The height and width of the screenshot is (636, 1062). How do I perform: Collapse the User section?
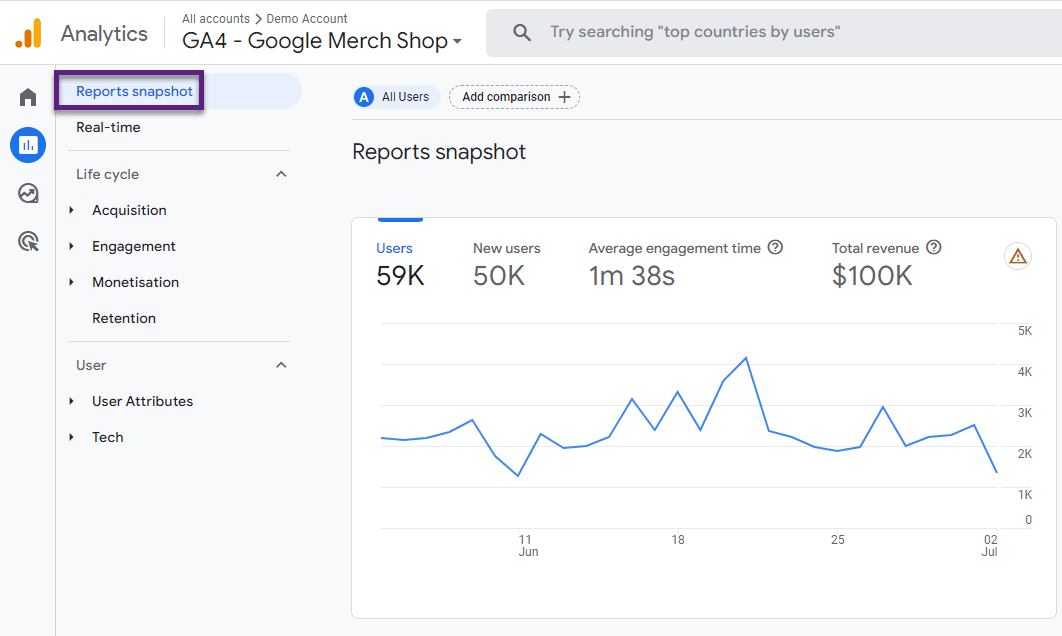point(281,364)
